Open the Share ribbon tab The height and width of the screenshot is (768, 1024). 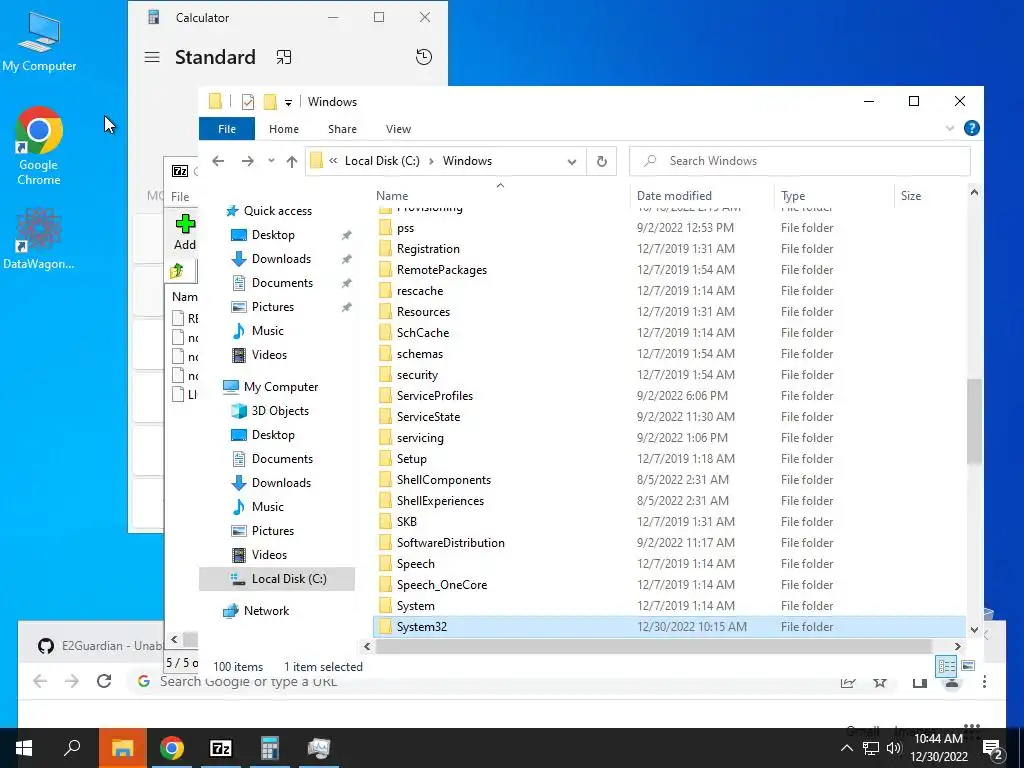(x=342, y=129)
